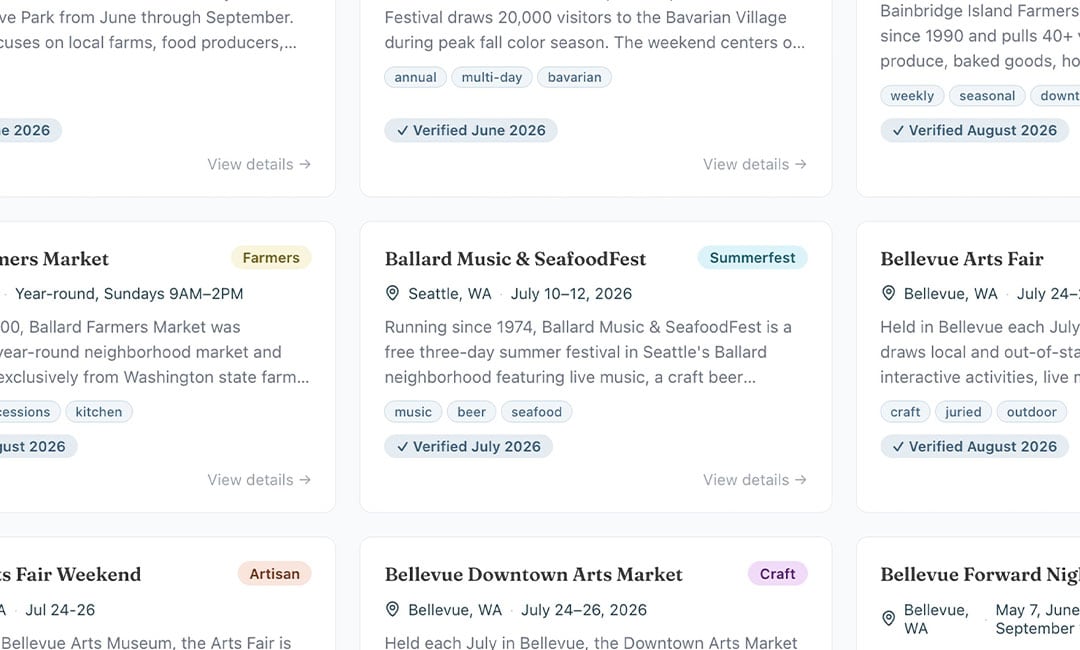Click the Verified July 2026 badge
Image resolution: width=1080 pixels, height=650 pixels.
point(468,446)
